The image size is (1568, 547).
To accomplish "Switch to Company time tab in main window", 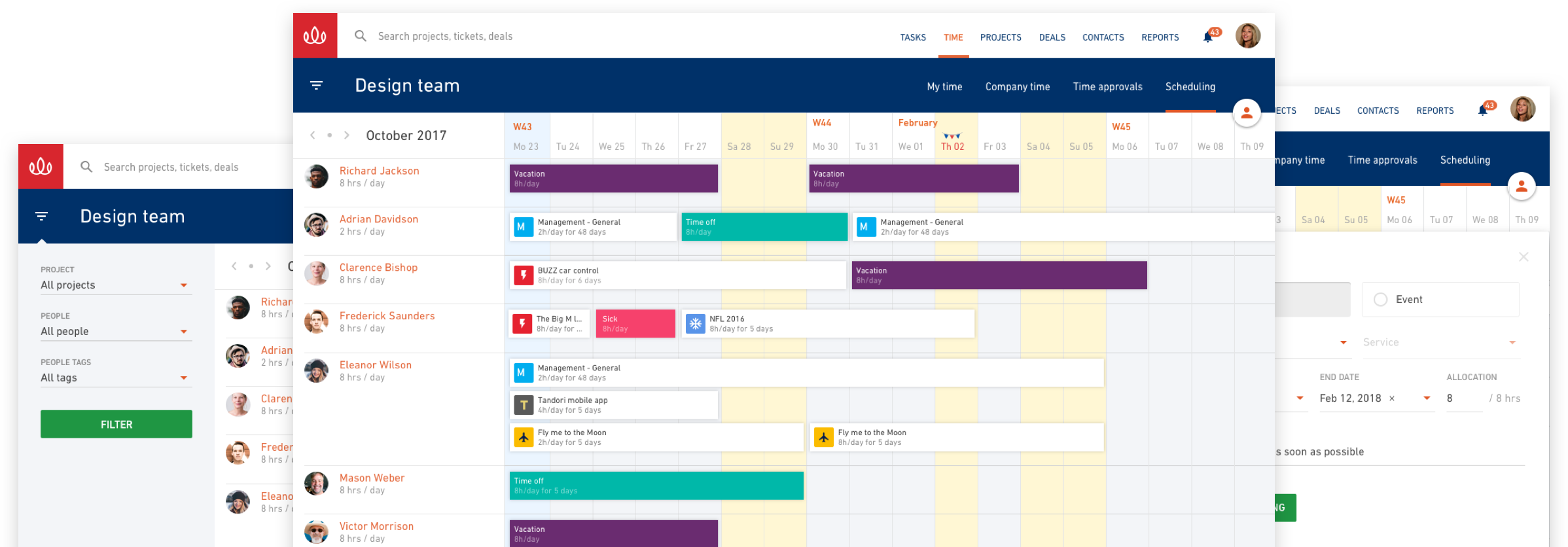I will point(1018,86).
